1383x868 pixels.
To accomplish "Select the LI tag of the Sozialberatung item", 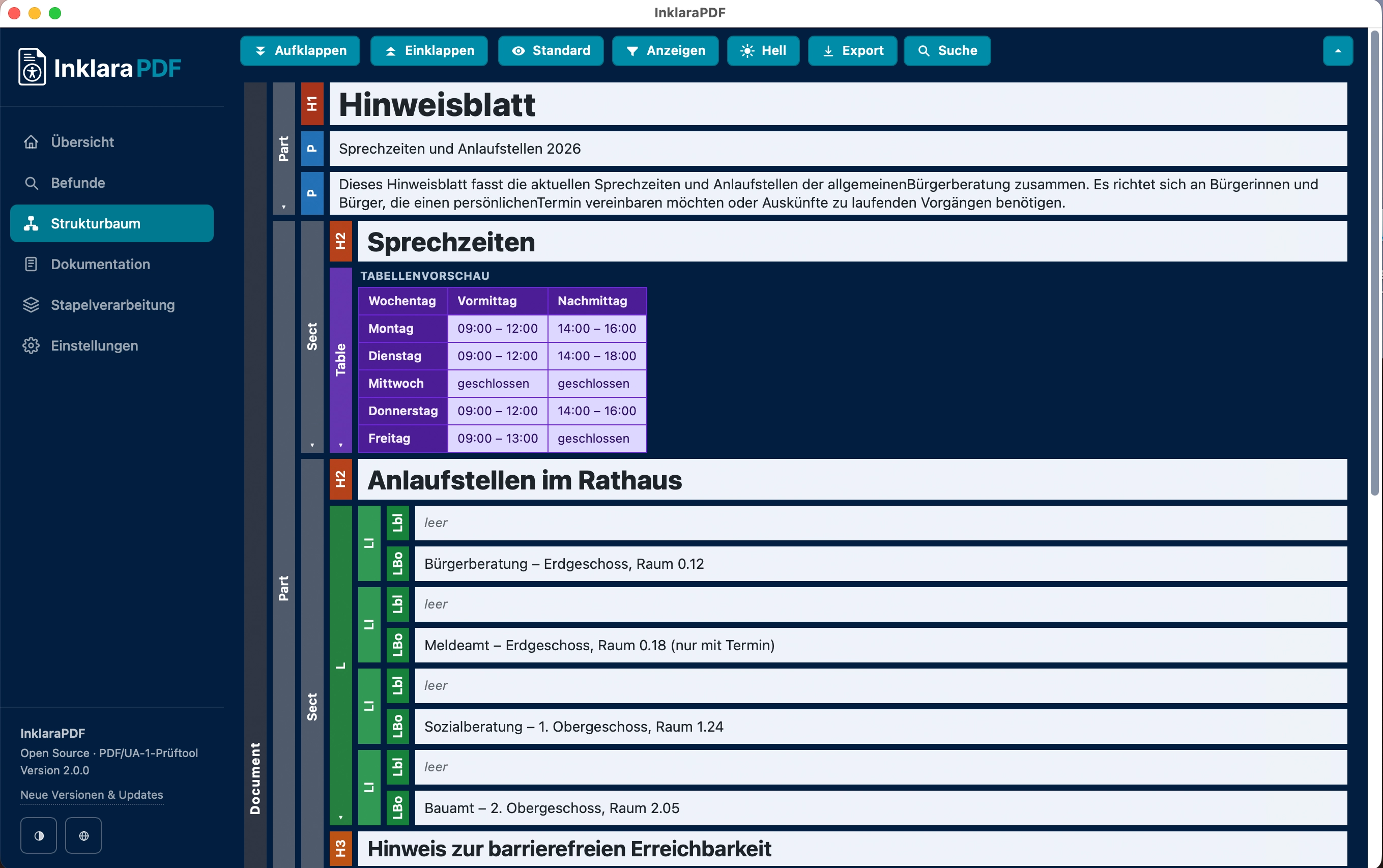I will click(369, 706).
